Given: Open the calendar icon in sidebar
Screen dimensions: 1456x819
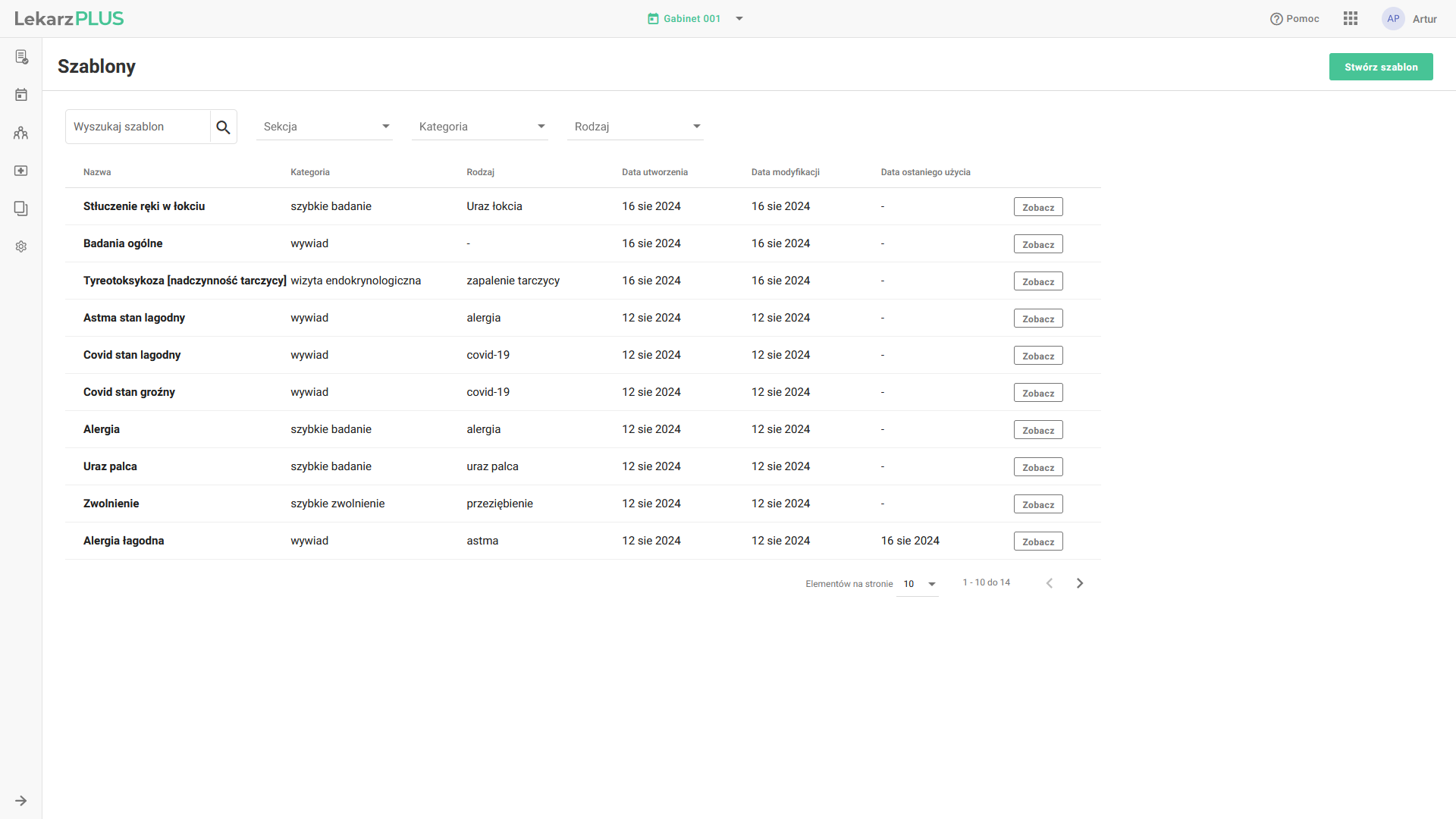Looking at the screenshot, I should point(21,95).
